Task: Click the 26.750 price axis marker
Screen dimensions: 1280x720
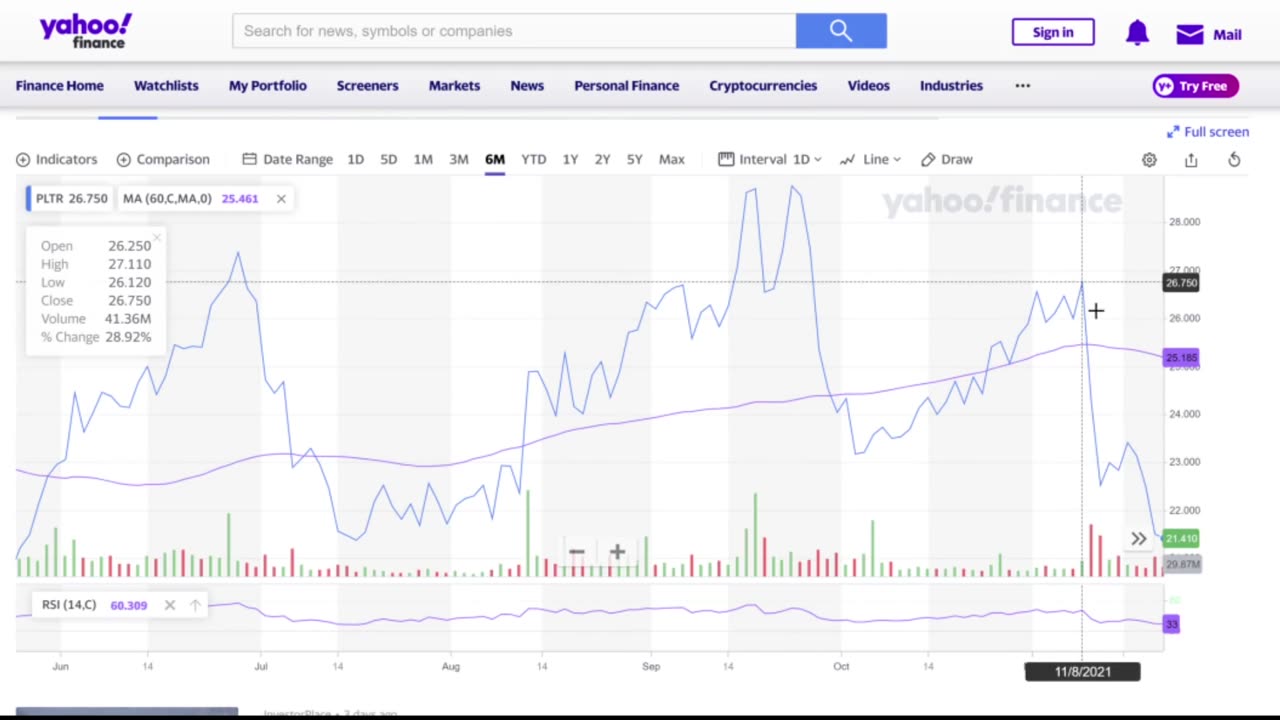Action: 1181,283
